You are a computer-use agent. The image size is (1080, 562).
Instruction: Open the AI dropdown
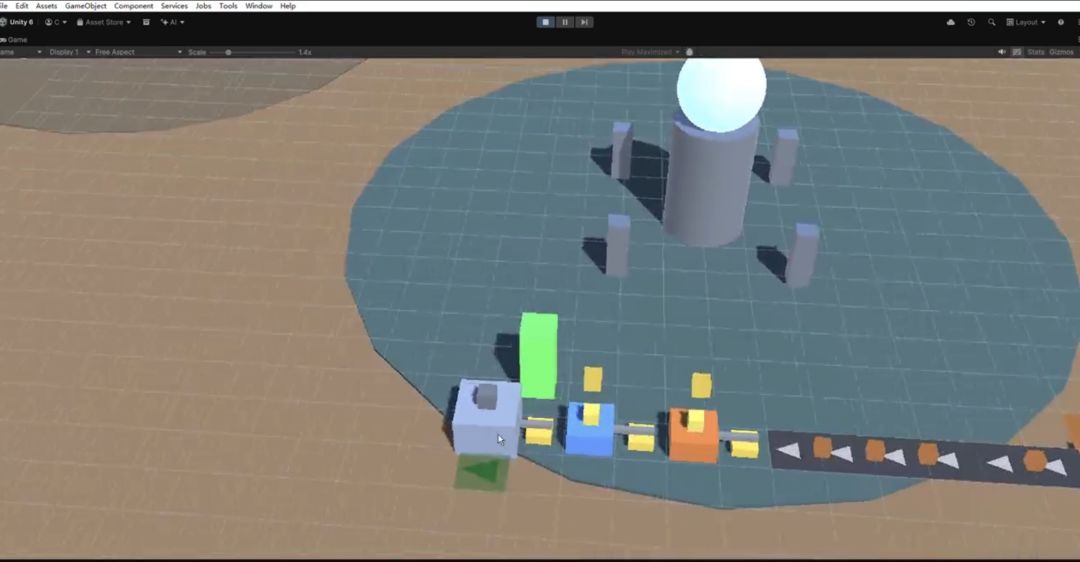coord(172,22)
